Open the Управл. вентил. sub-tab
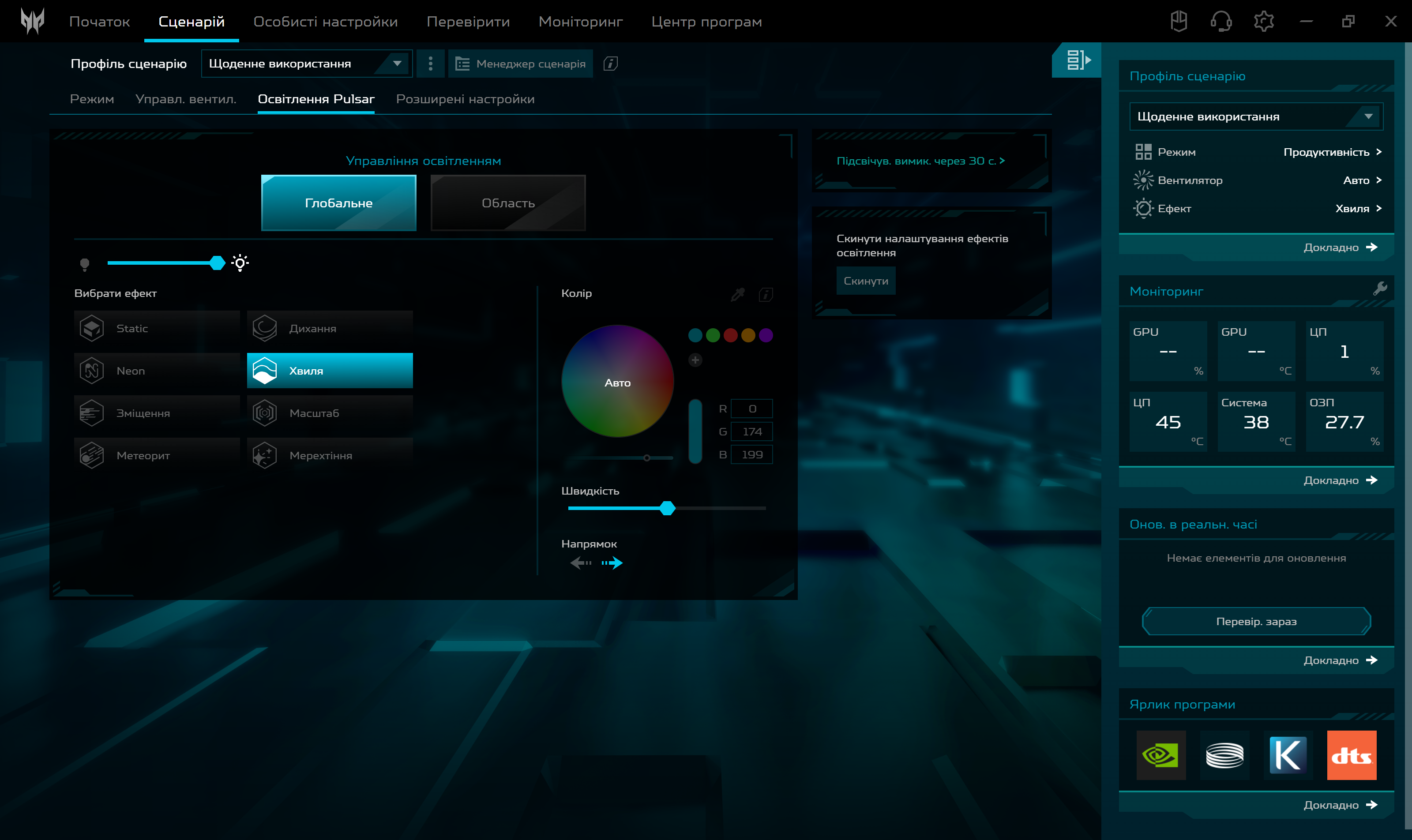The height and width of the screenshot is (840, 1412). 186,99
